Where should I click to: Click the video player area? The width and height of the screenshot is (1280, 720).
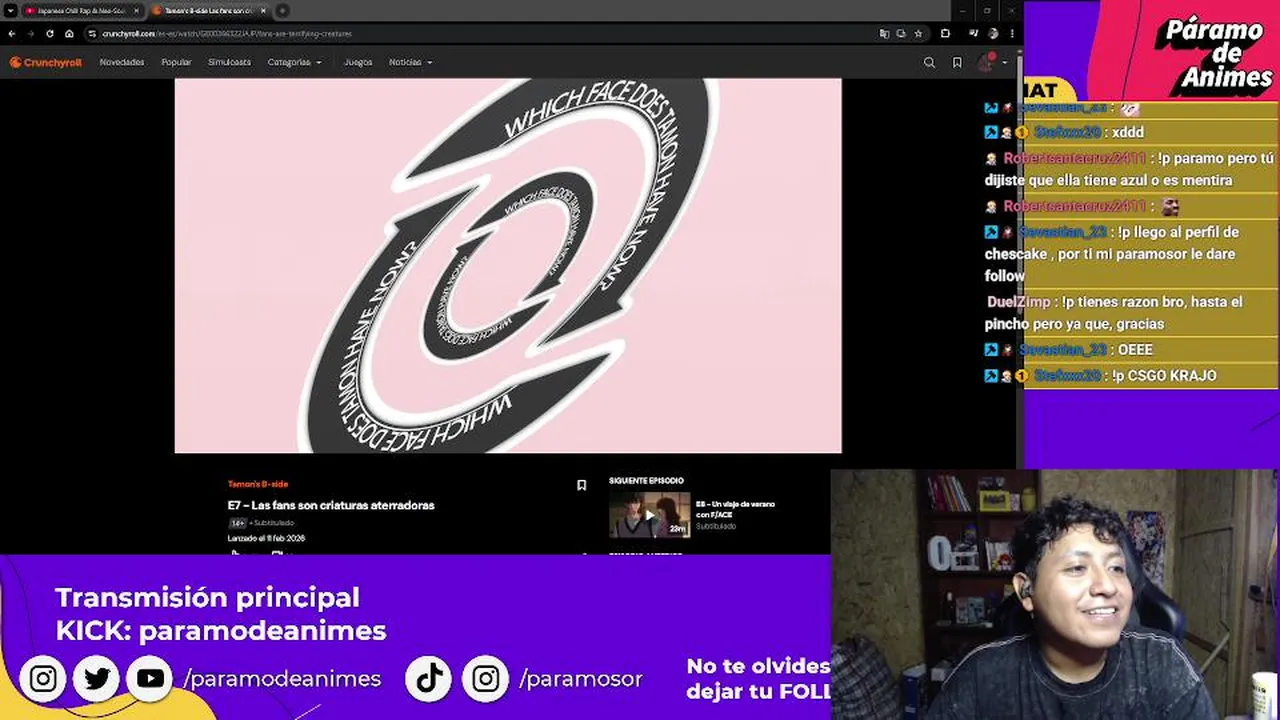pyautogui.click(x=508, y=266)
